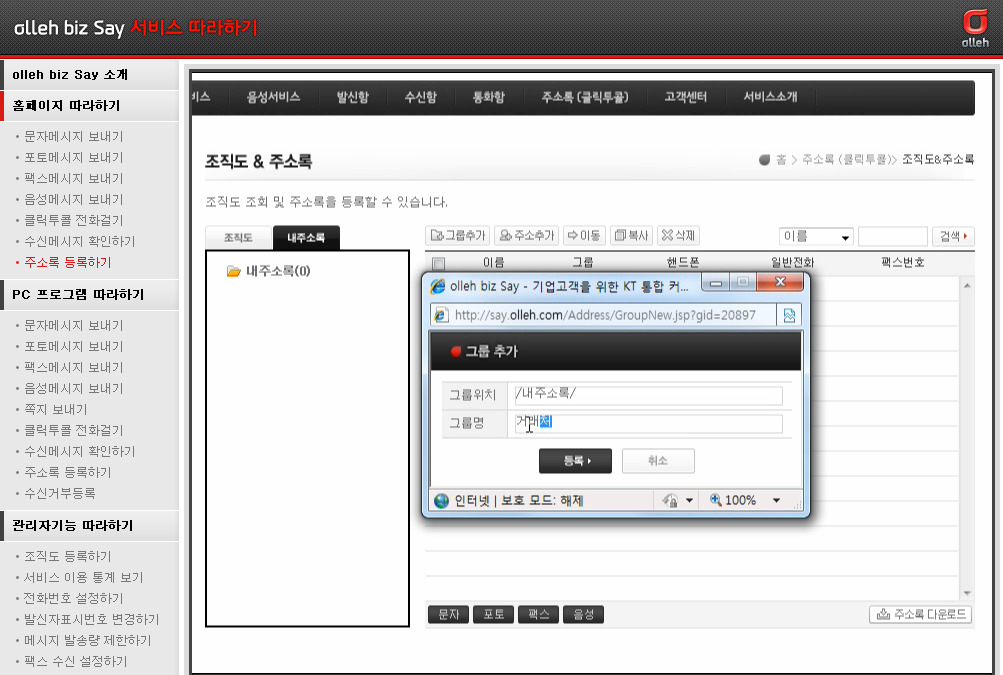
Task: Open the 조직도 등록하기 sidebar link
Action: pos(68,557)
